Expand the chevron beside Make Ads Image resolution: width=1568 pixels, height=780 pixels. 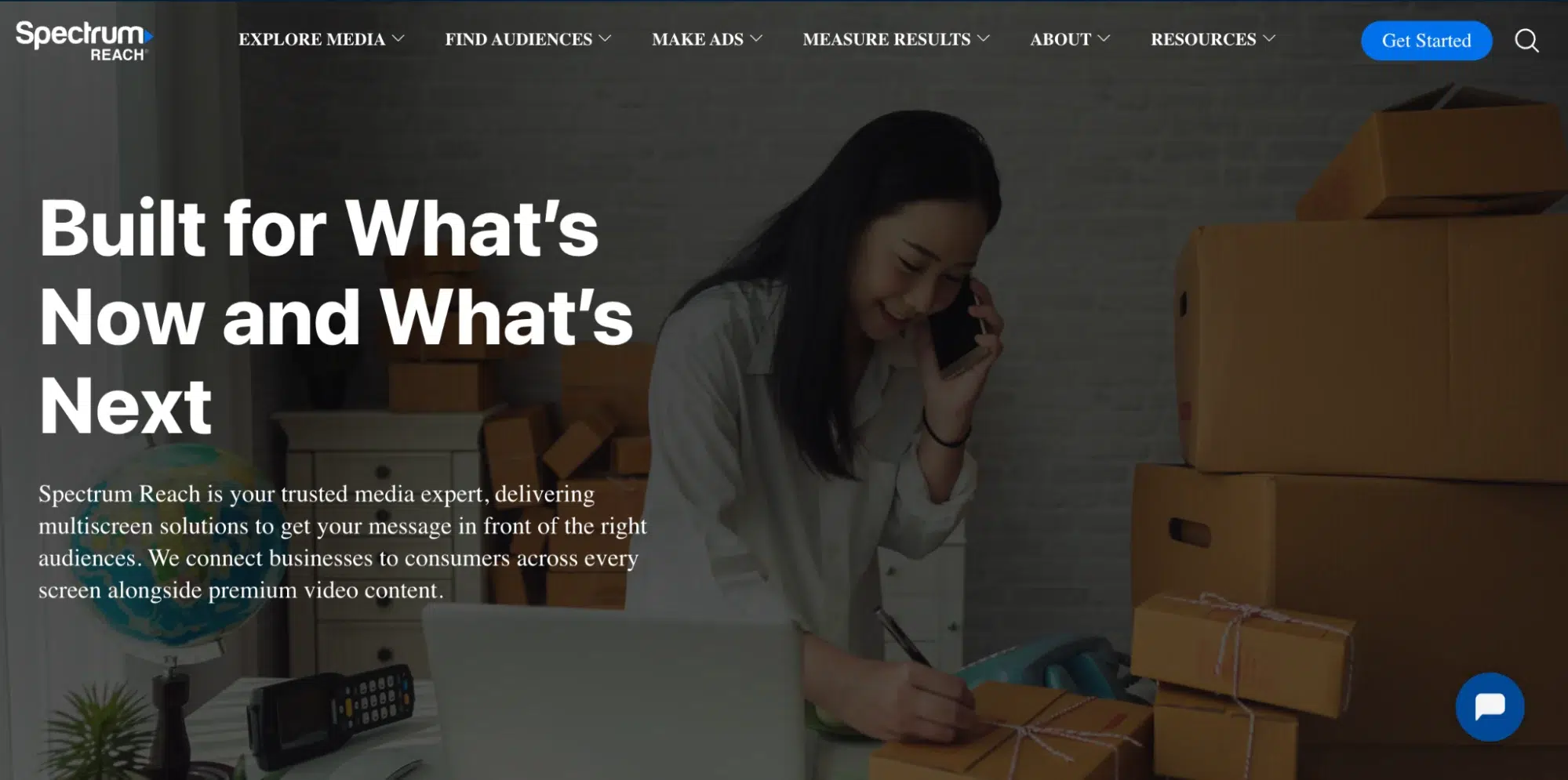[x=756, y=38]
